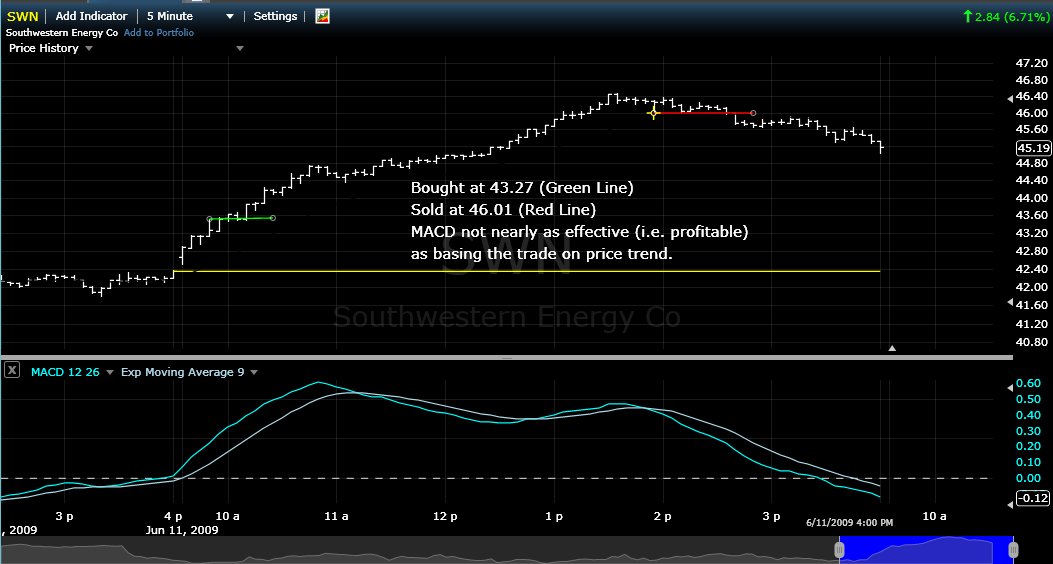This screenshot has height=564, width=1053.
Task: Click the upper MACD scale arrow near 0.60
Action: [x=1009, y=388]
